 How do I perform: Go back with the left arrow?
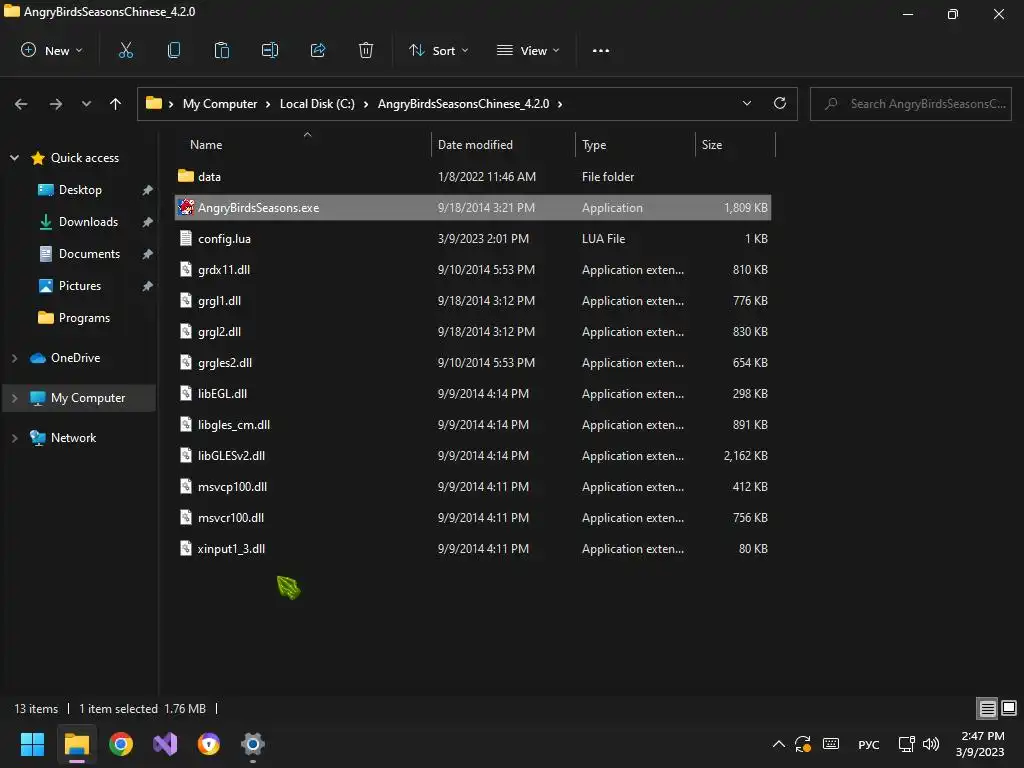point(21,104)
